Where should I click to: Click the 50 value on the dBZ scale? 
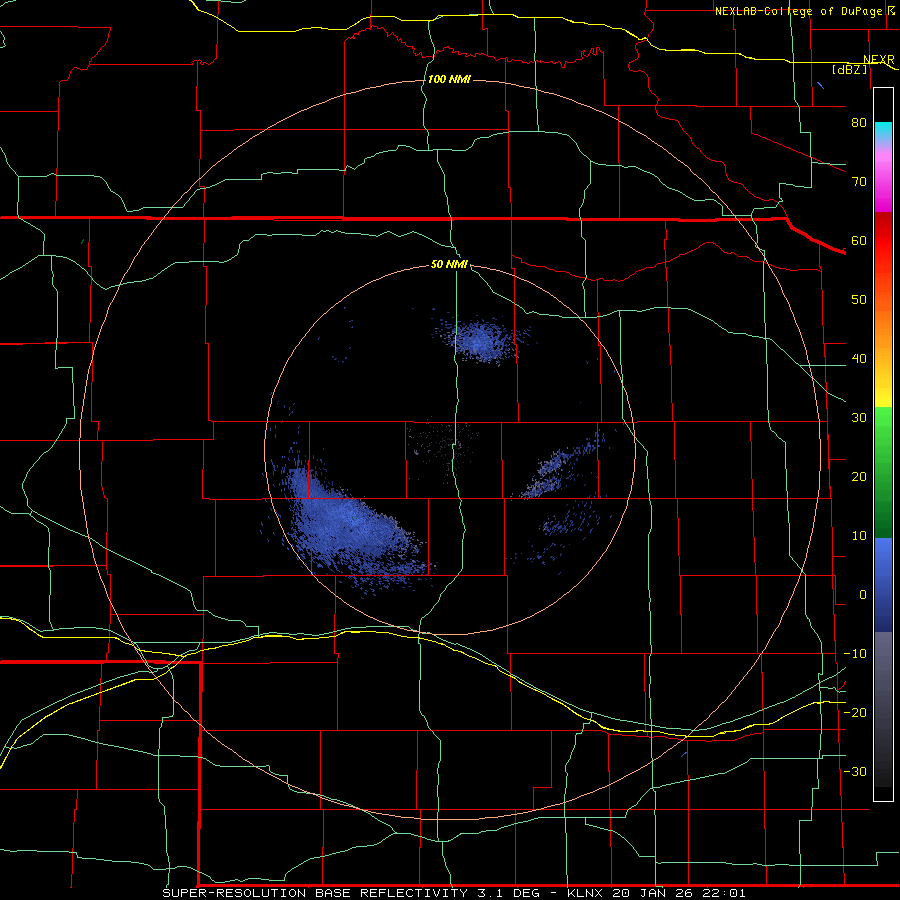click(859, 300)
